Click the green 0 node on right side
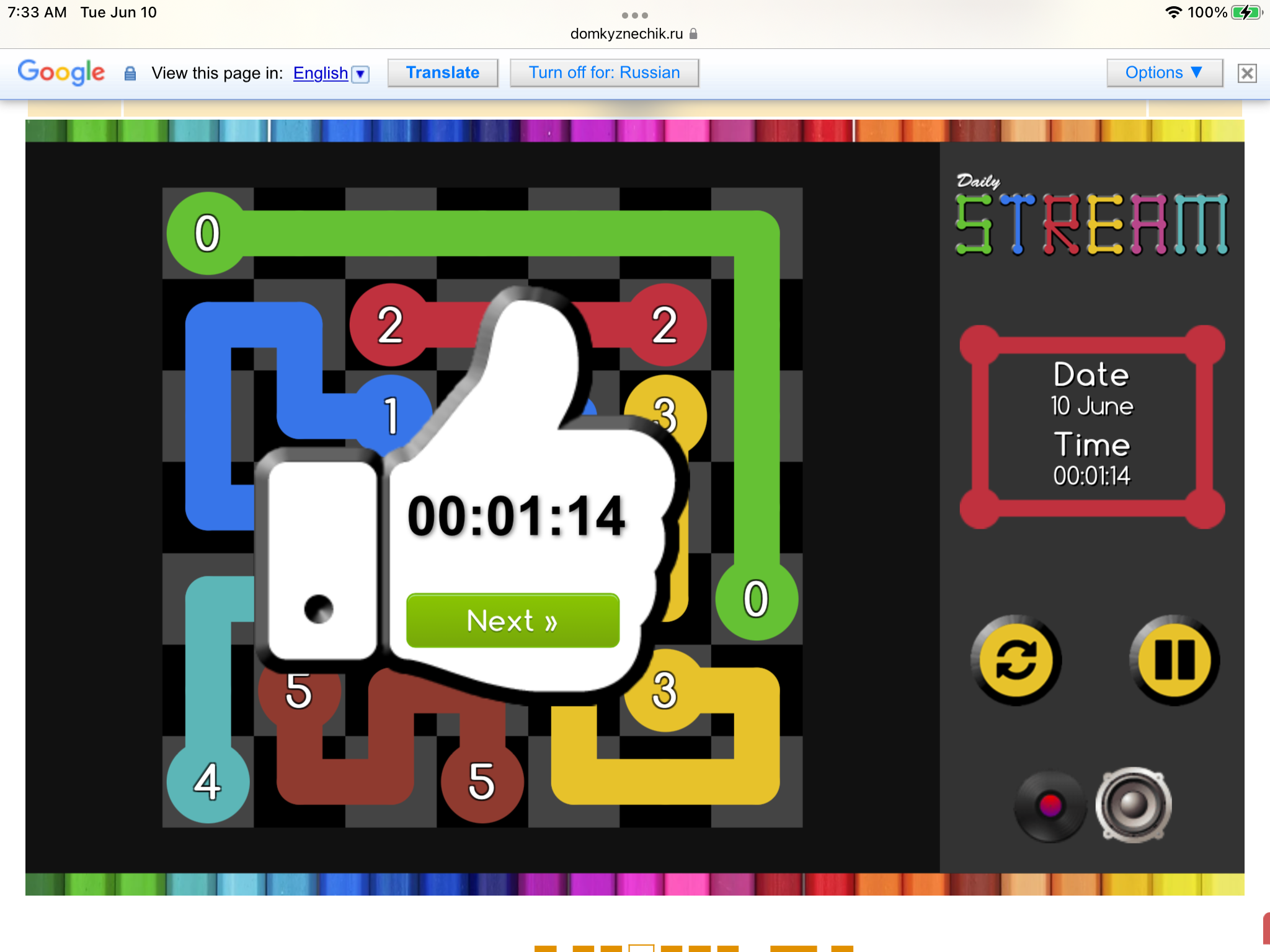The height and width of the screenshot is (952, 1270). pos(757,599)
